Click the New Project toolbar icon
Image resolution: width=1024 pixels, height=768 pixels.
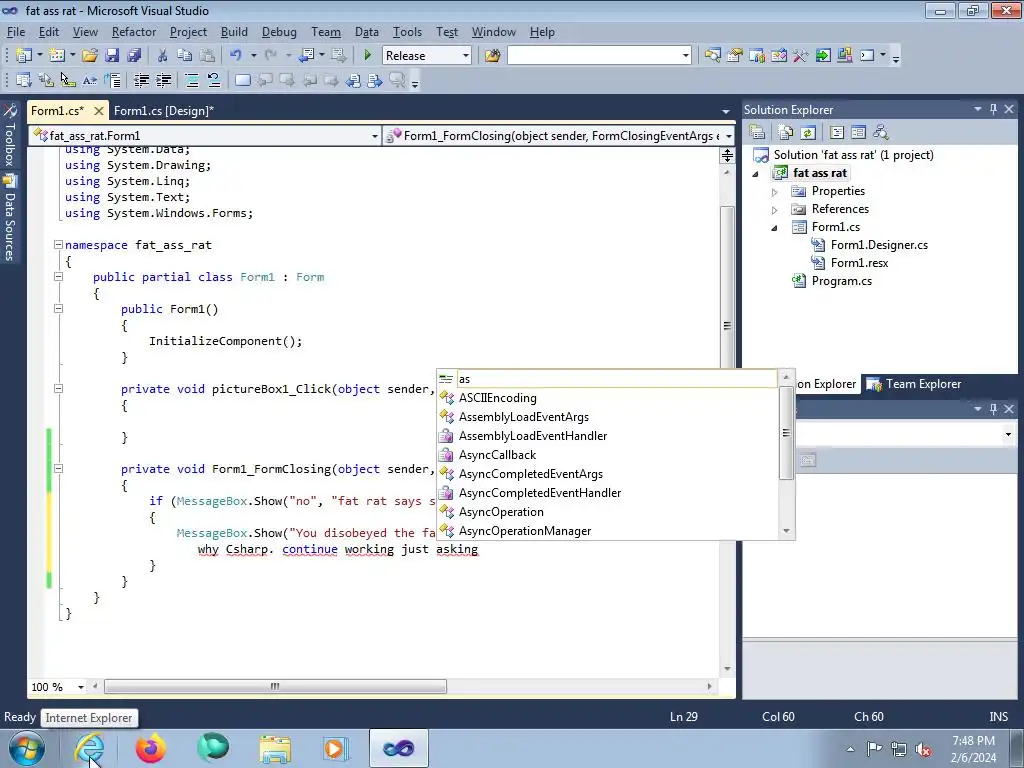[x=24, y=56]
